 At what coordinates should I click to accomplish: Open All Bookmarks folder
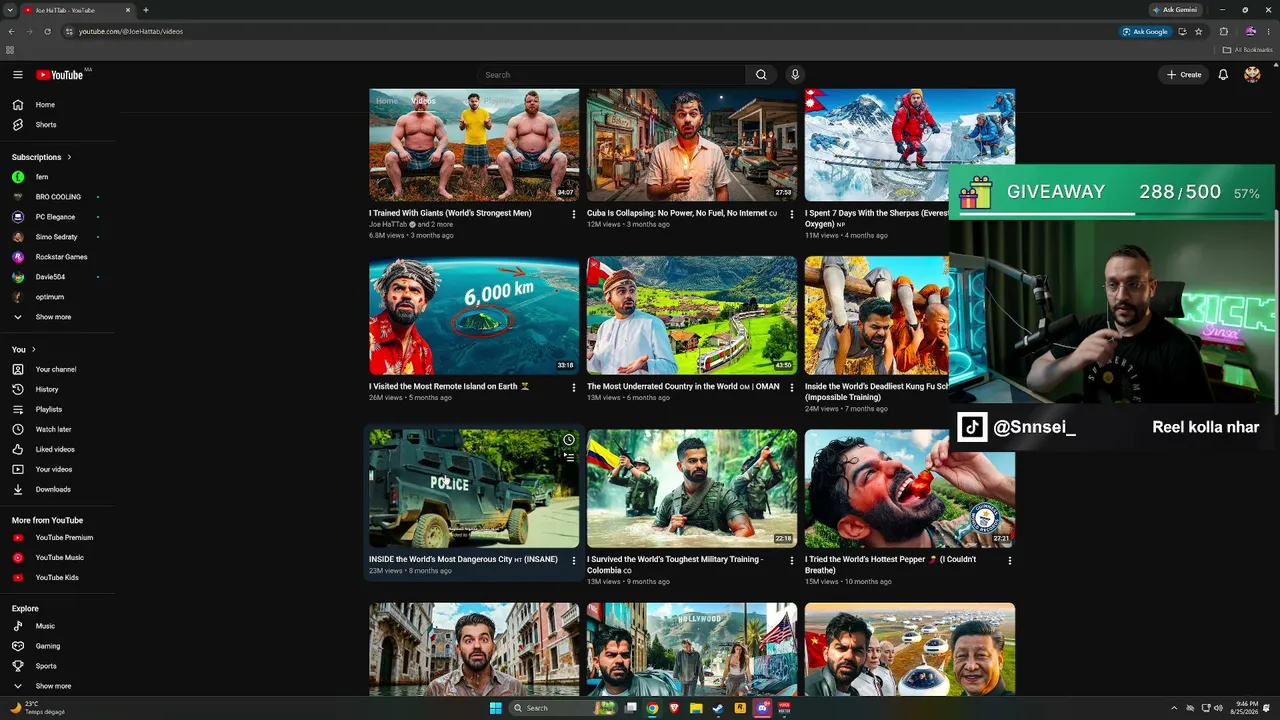pyautogui.click(x=1247, y=50)
